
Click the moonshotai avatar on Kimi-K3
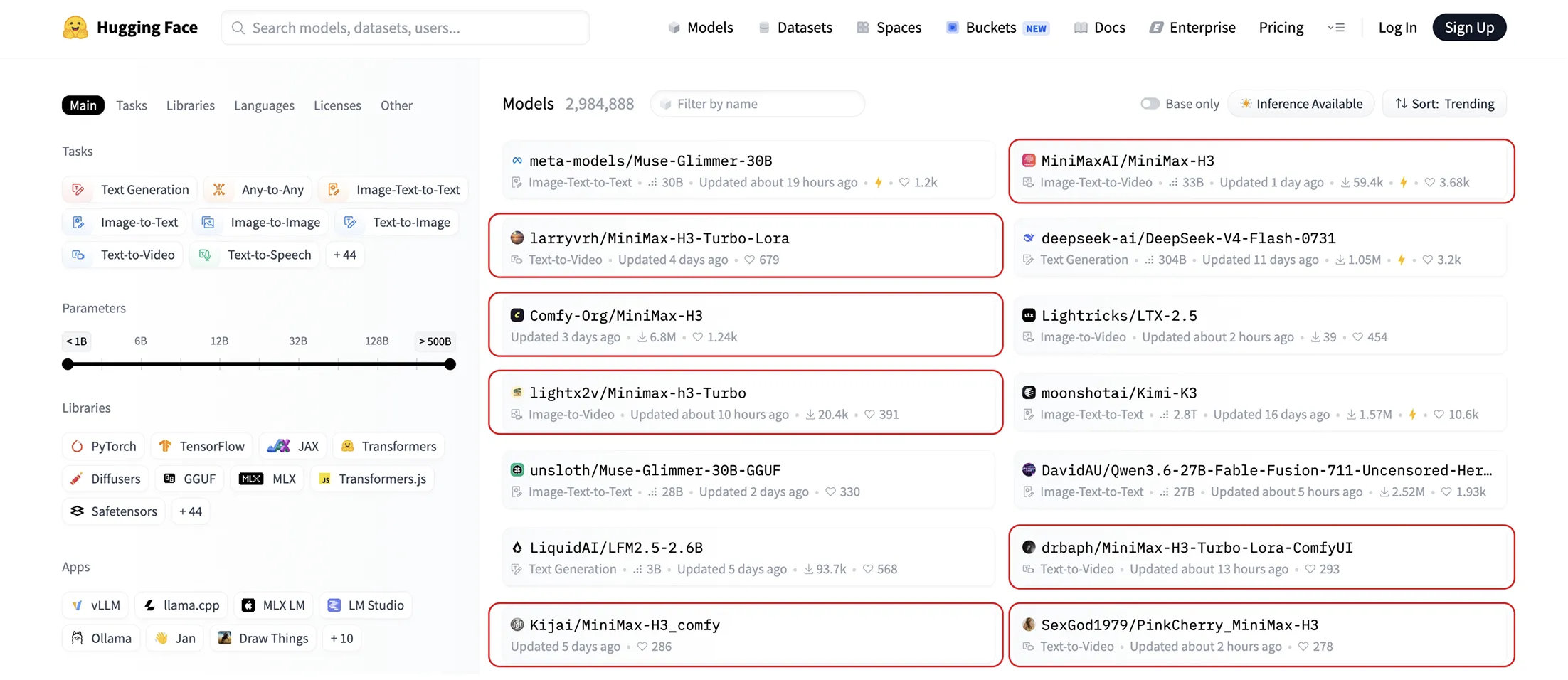[x=1029, y=393]
